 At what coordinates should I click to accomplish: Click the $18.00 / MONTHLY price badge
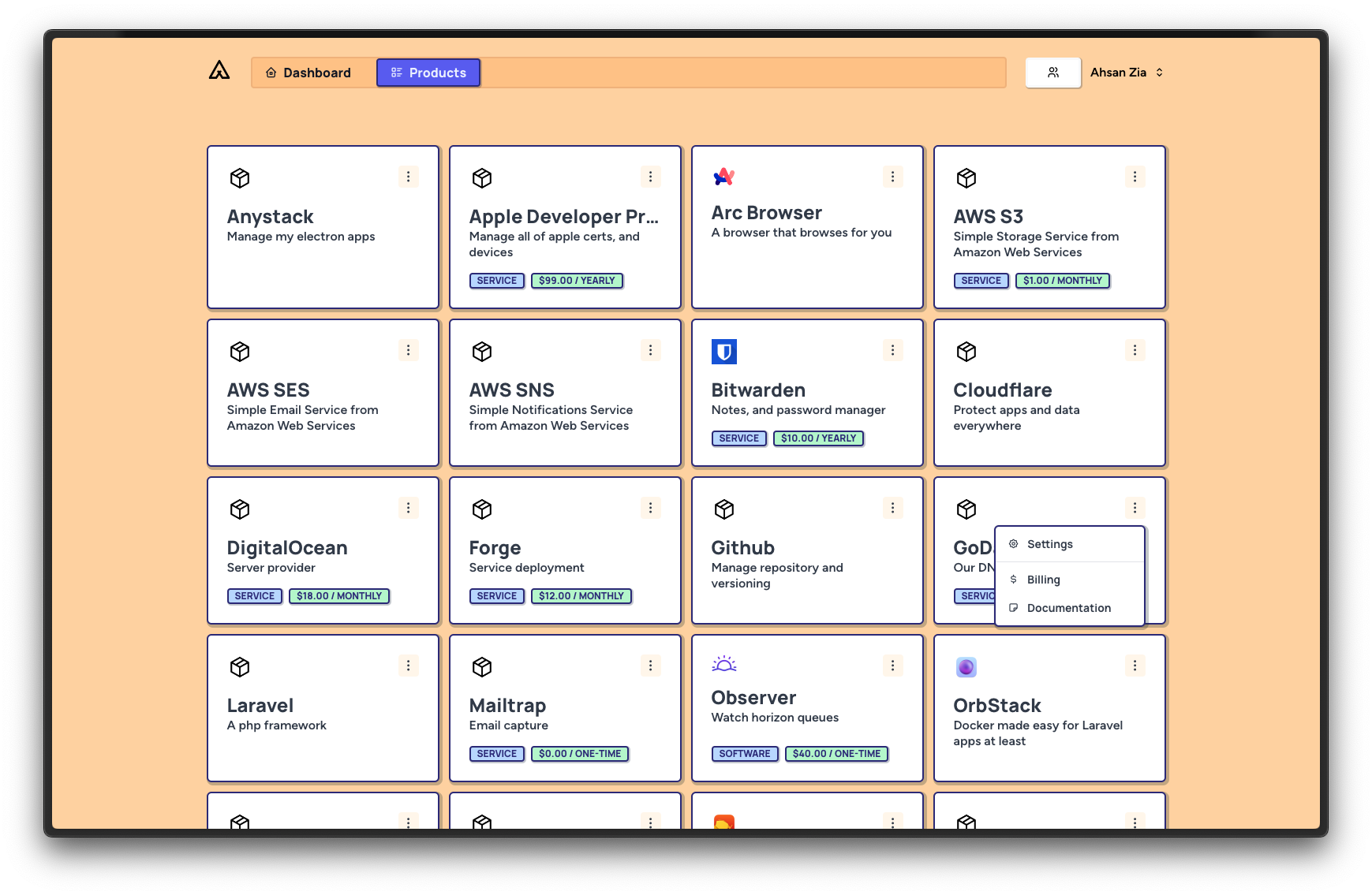[x=339, y=596]
